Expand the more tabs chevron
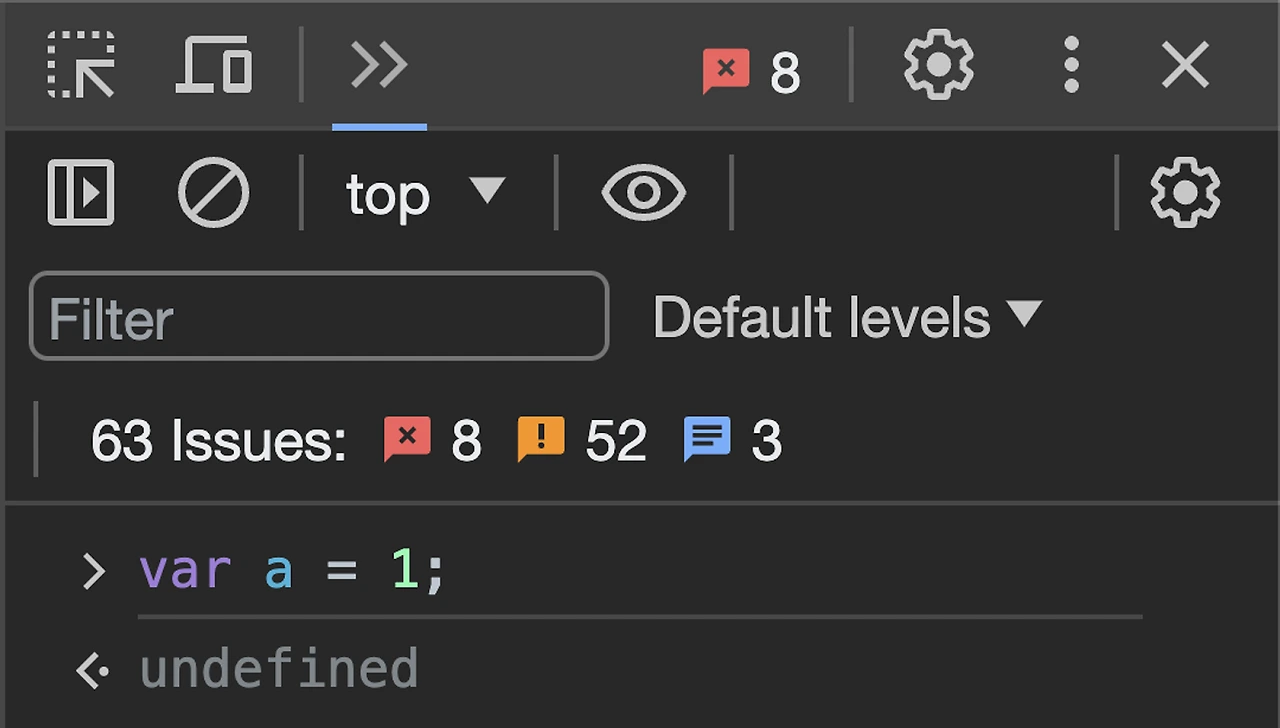The image size is (1280, 728). 379,66
